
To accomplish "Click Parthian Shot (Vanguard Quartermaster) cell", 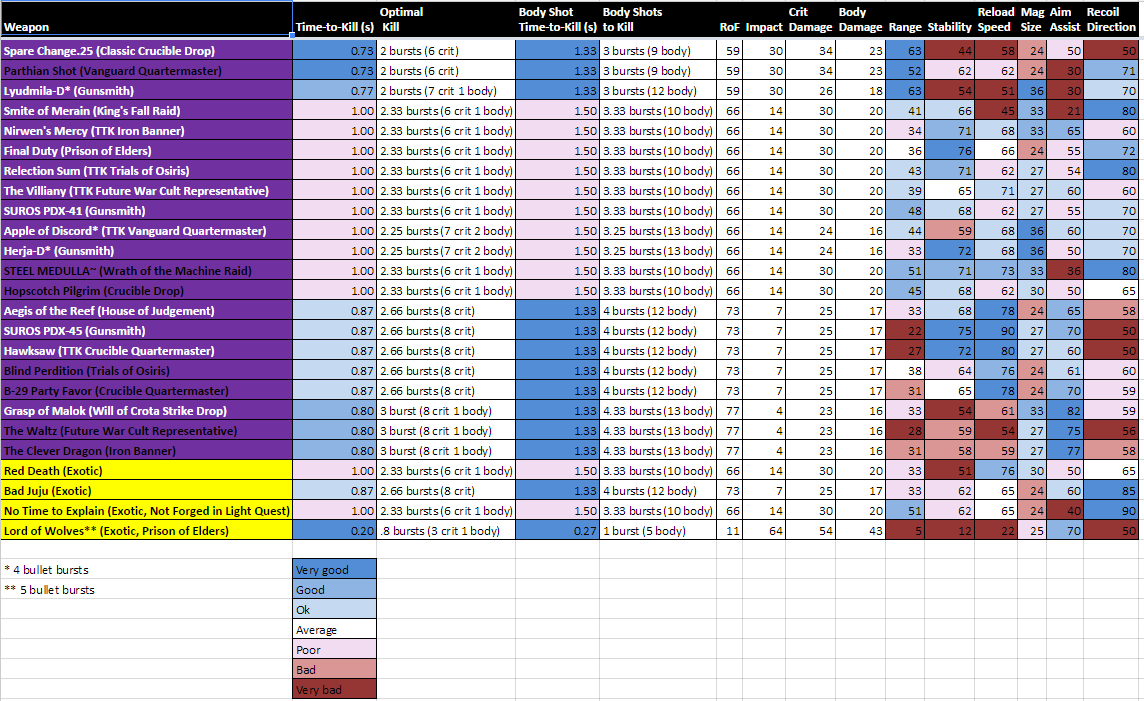I will pos(147,71).
